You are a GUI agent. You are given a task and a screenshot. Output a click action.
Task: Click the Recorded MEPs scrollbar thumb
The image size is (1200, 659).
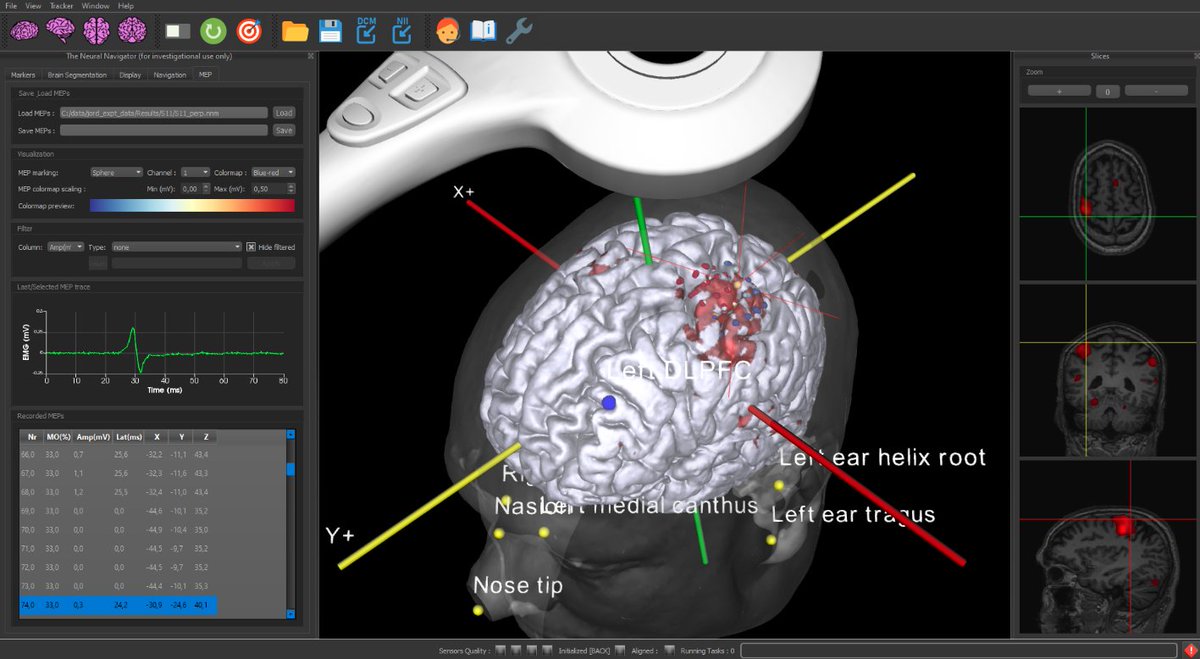point(291,468)
